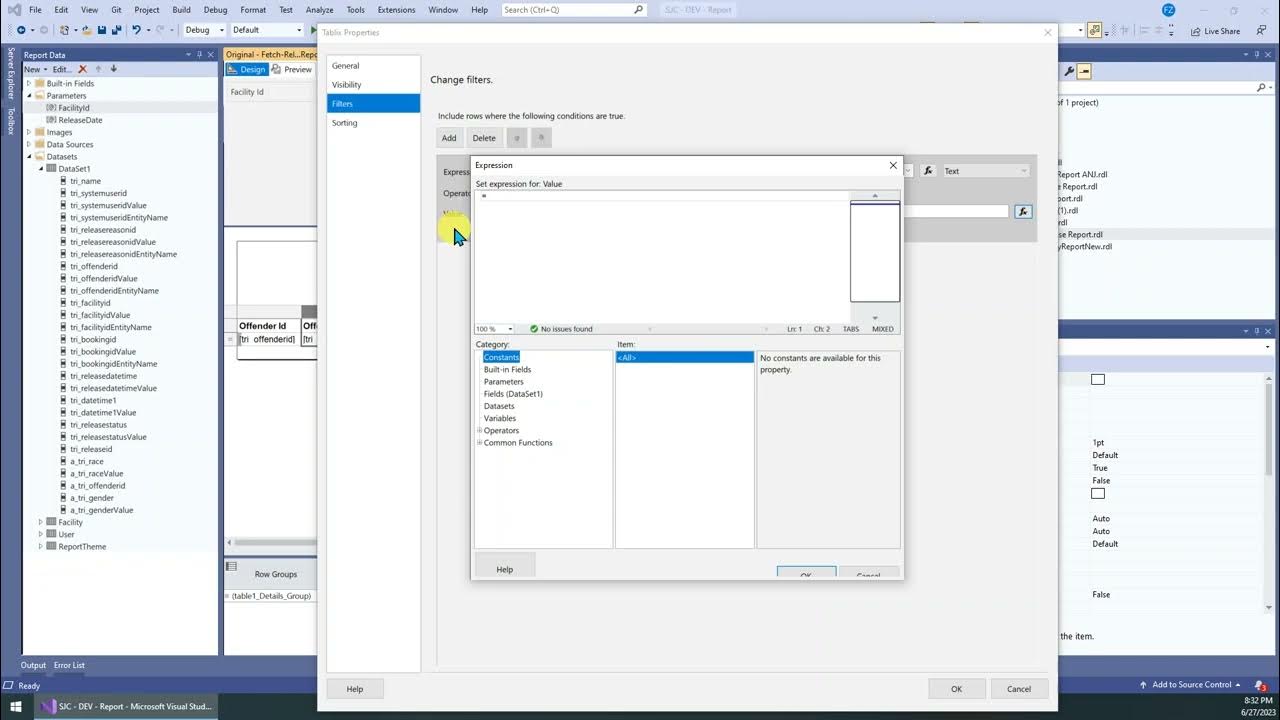Click Add to Source Control

point(1191,685)
